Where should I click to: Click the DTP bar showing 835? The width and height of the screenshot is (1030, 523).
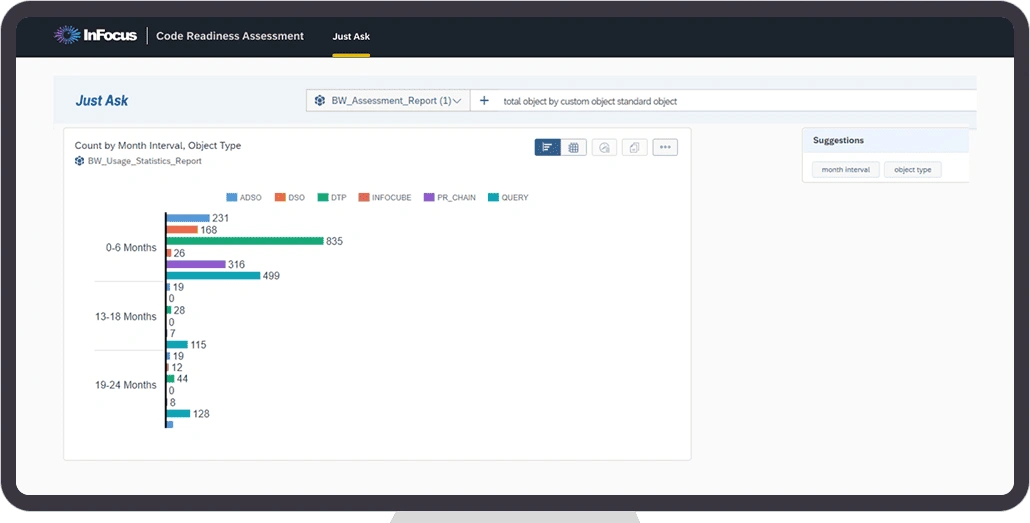pyautogui.click(x=244, y=241)
